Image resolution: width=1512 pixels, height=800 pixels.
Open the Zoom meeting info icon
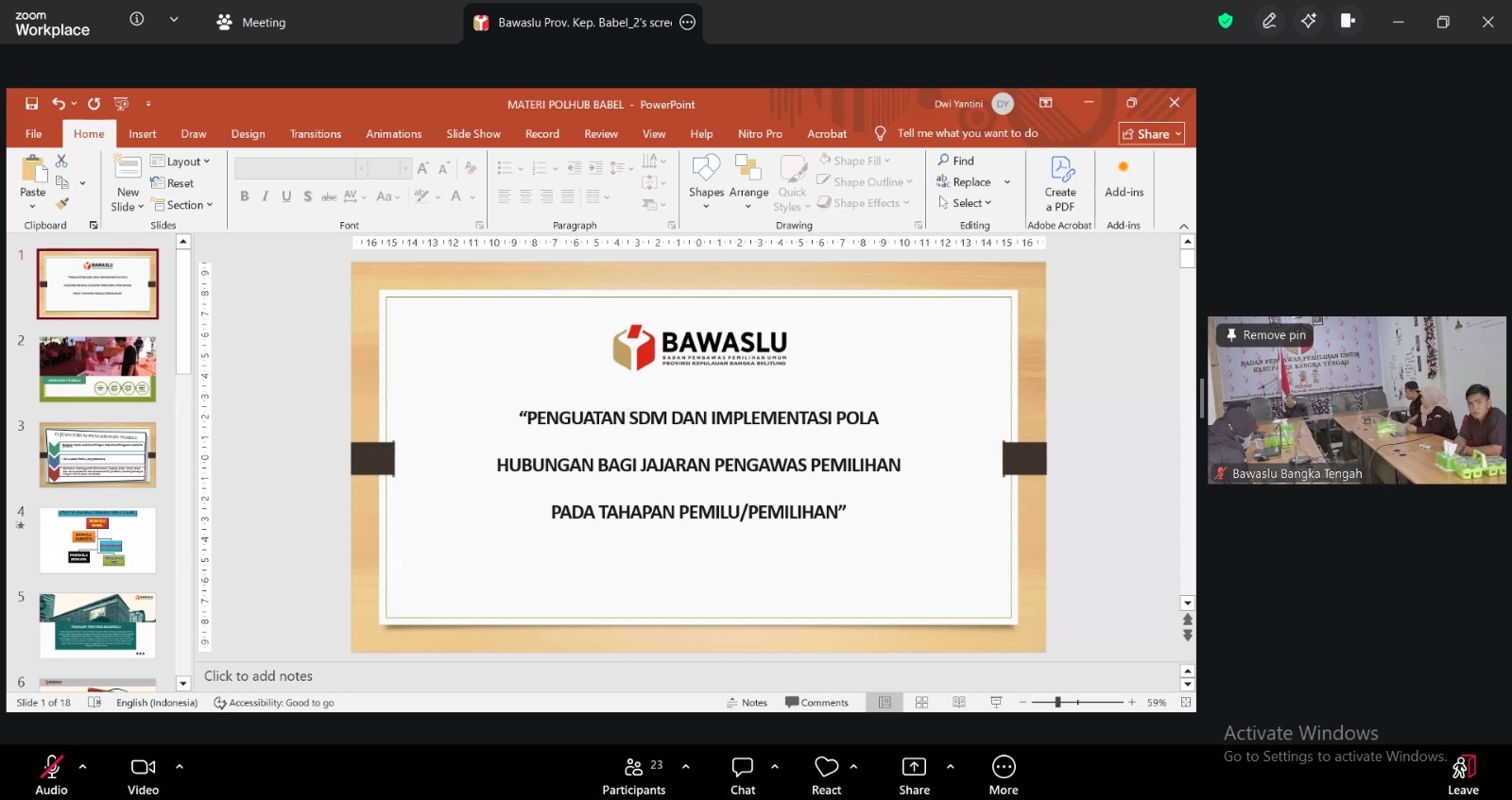coord(137,19)
